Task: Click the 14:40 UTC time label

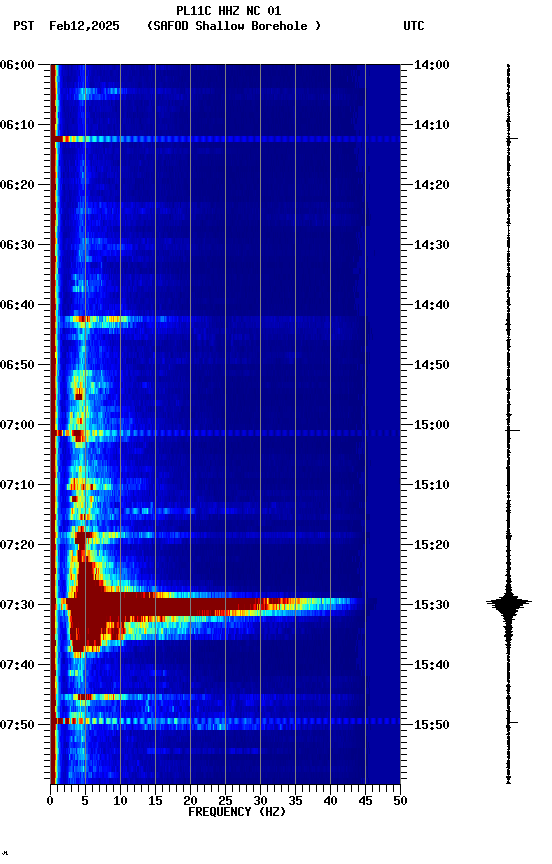Action: pyautogui.click(x=432, y=305)
